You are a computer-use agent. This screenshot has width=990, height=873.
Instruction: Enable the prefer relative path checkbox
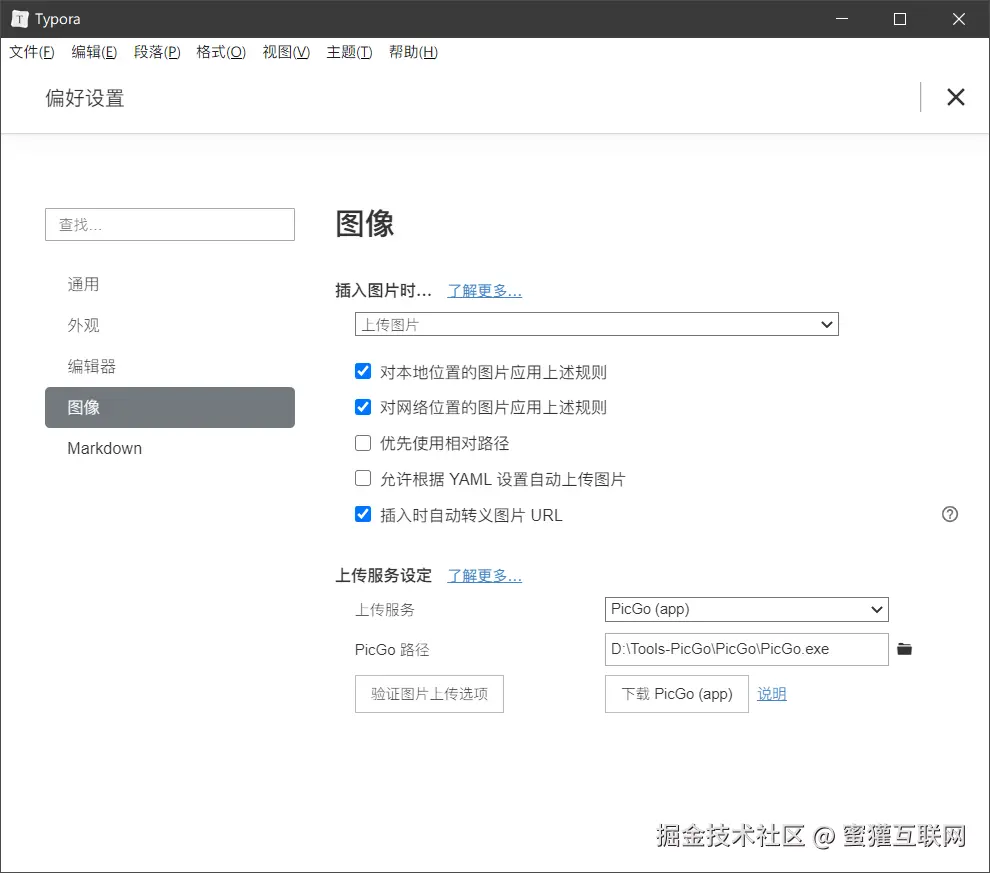pyautogui.click(x=363, y=443)
